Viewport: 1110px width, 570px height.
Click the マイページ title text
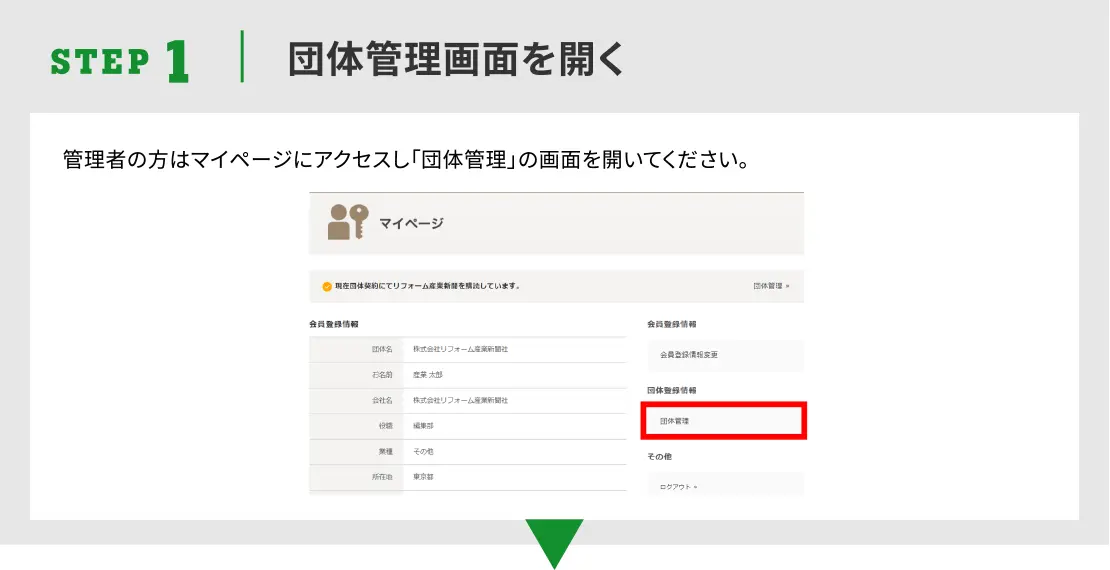pos(411,224)
